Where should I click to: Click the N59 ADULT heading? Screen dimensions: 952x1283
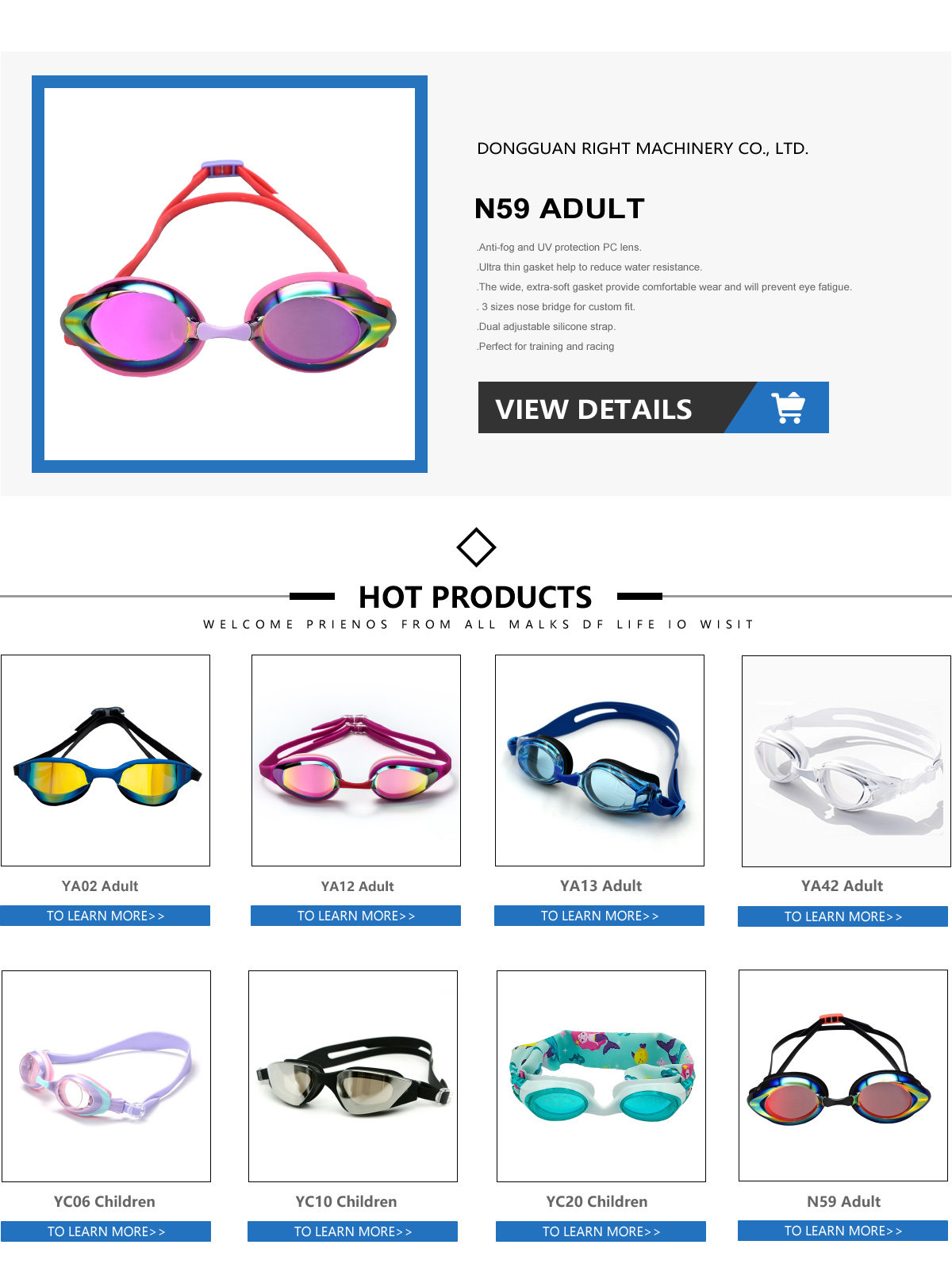click(559, 209)
